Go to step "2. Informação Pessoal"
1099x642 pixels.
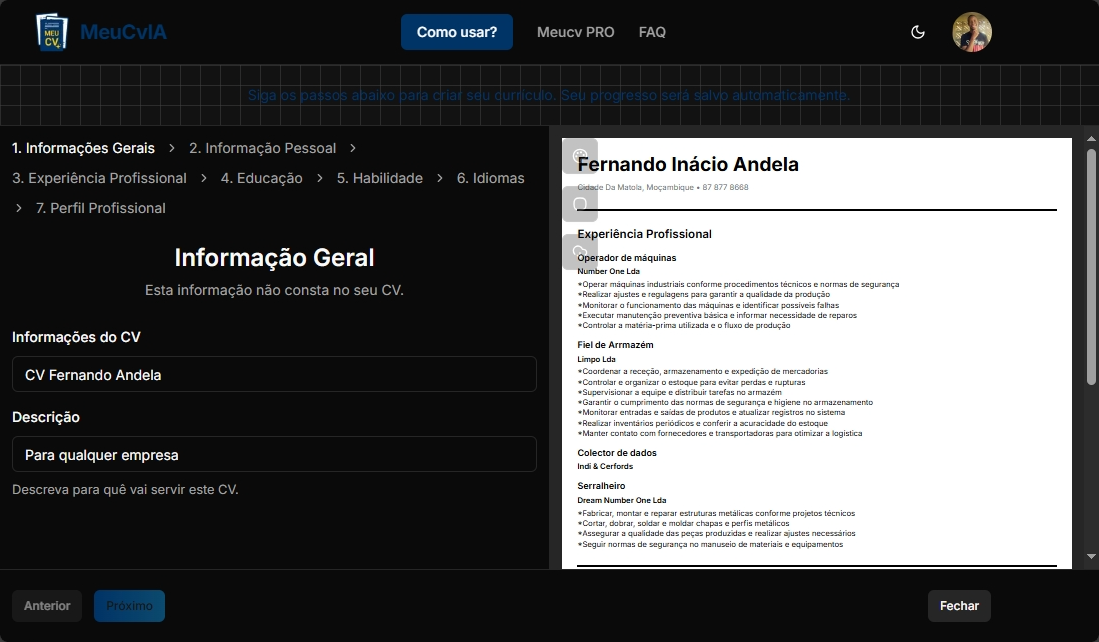pos(262,147)
